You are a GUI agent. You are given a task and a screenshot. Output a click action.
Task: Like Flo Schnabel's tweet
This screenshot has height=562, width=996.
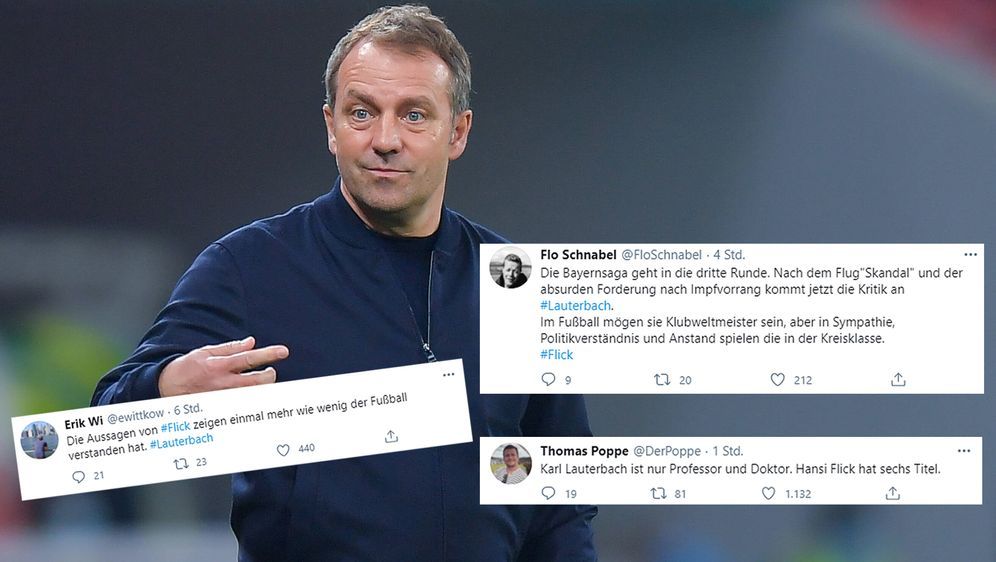point(777,379)
